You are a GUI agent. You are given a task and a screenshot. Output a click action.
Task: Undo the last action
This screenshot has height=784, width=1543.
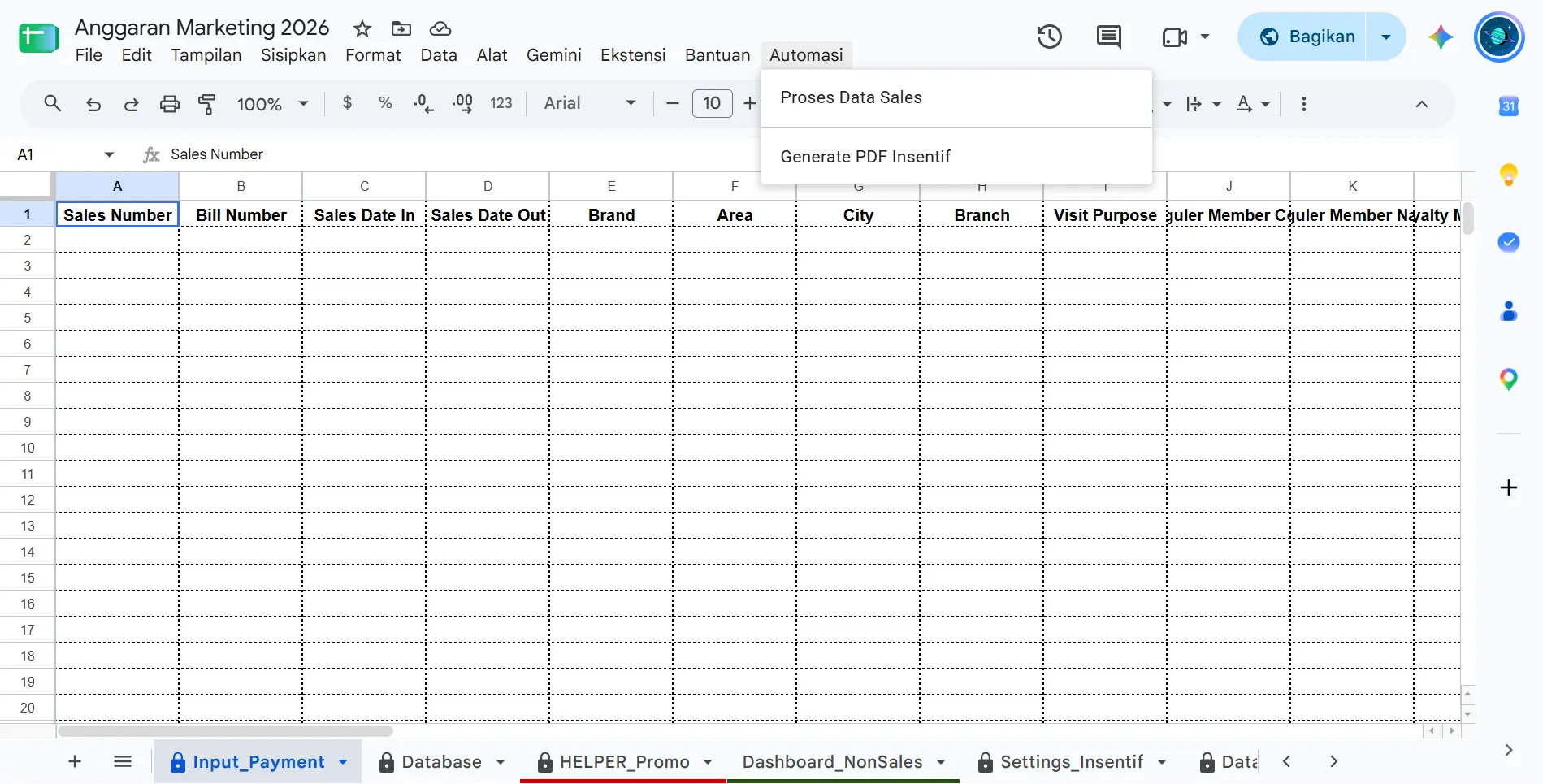(93, 104)
